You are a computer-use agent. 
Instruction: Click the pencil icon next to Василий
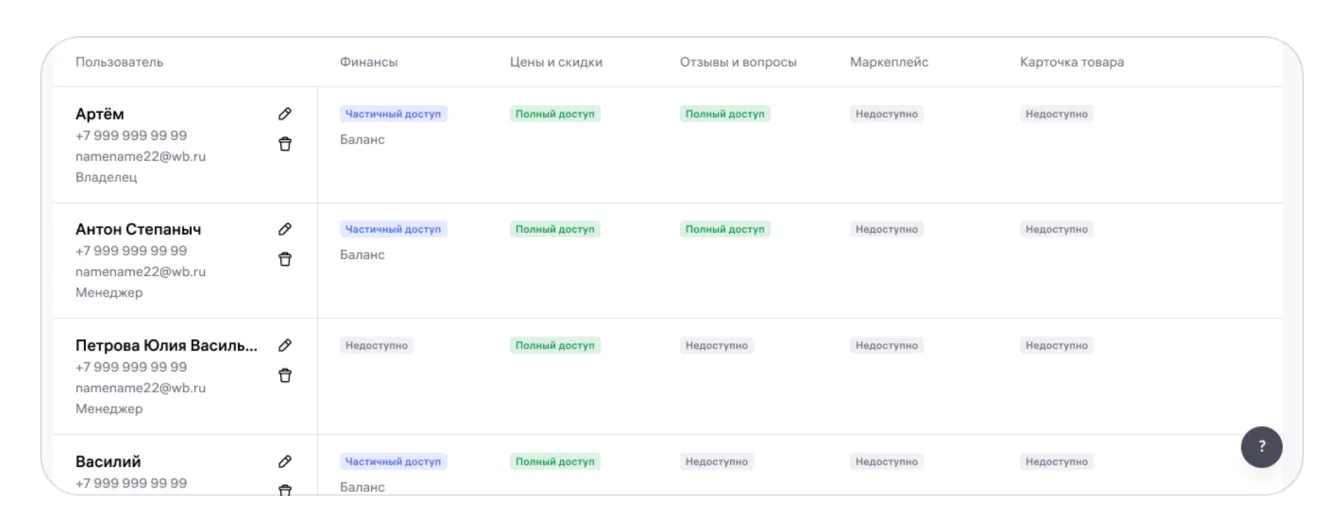coord(285,461)
